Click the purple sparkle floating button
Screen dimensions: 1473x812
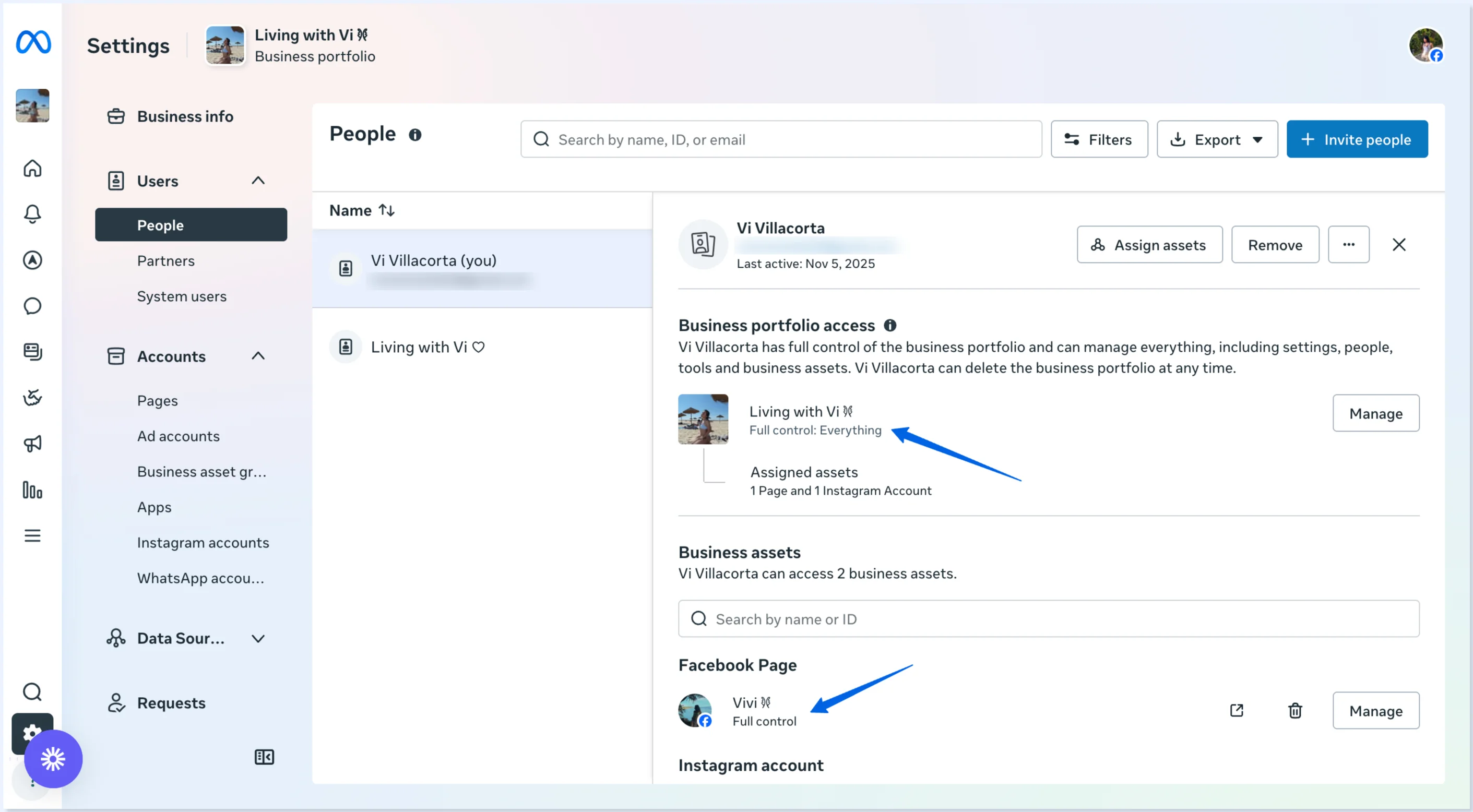coord(53,759)
